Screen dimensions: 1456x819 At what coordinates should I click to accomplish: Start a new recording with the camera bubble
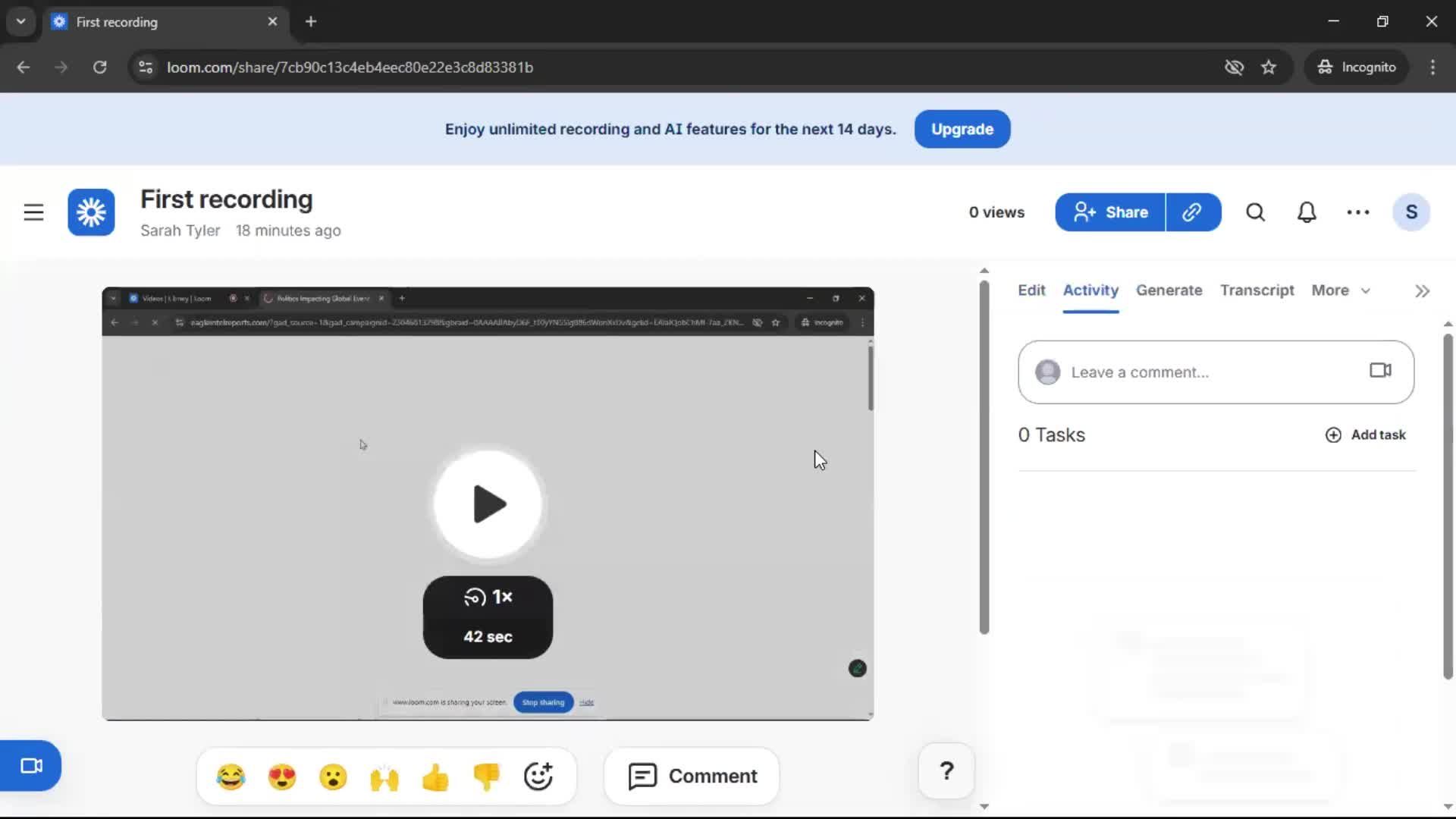pos(30,765)
